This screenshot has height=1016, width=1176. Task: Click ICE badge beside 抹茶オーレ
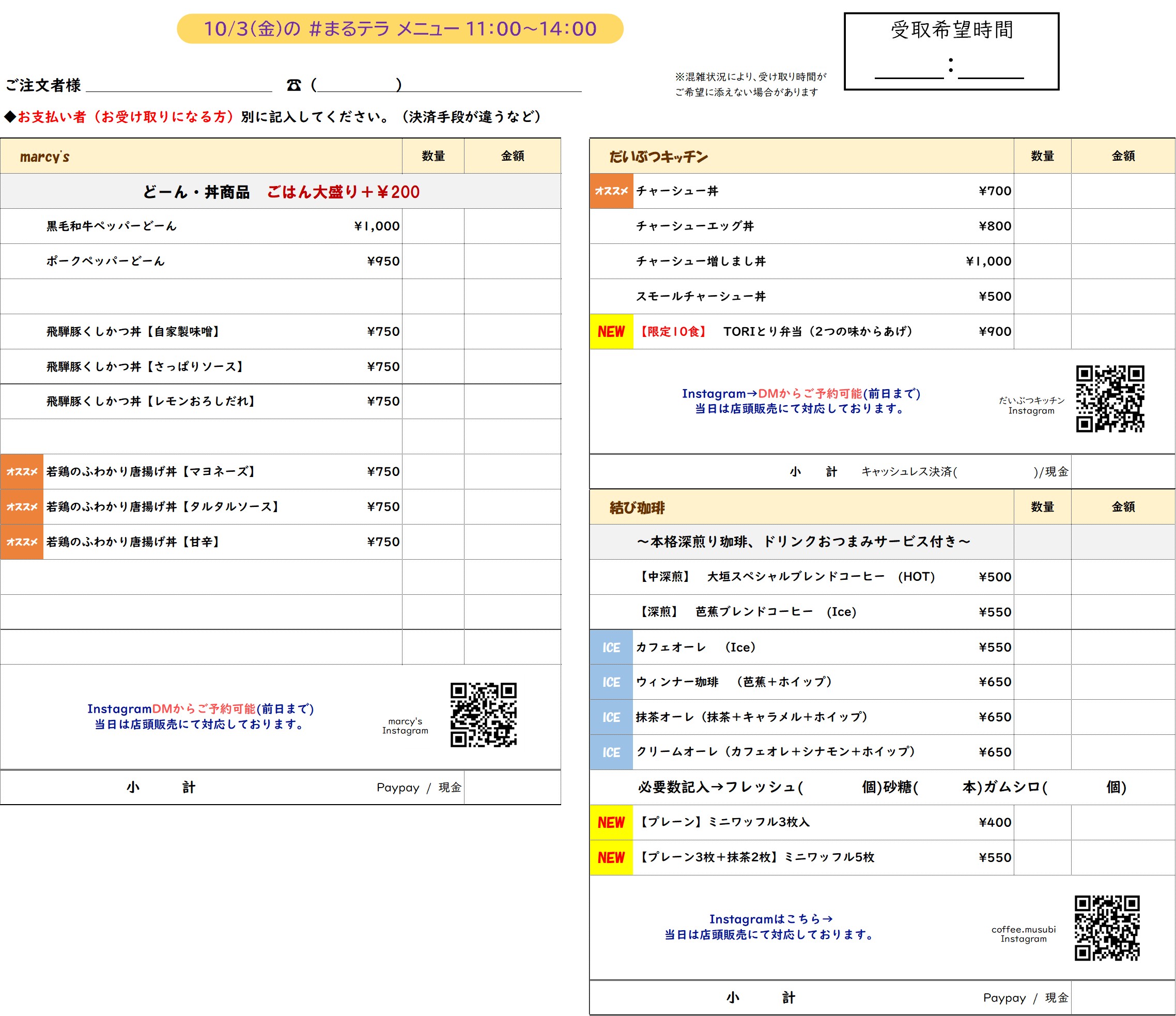point(611,717)
